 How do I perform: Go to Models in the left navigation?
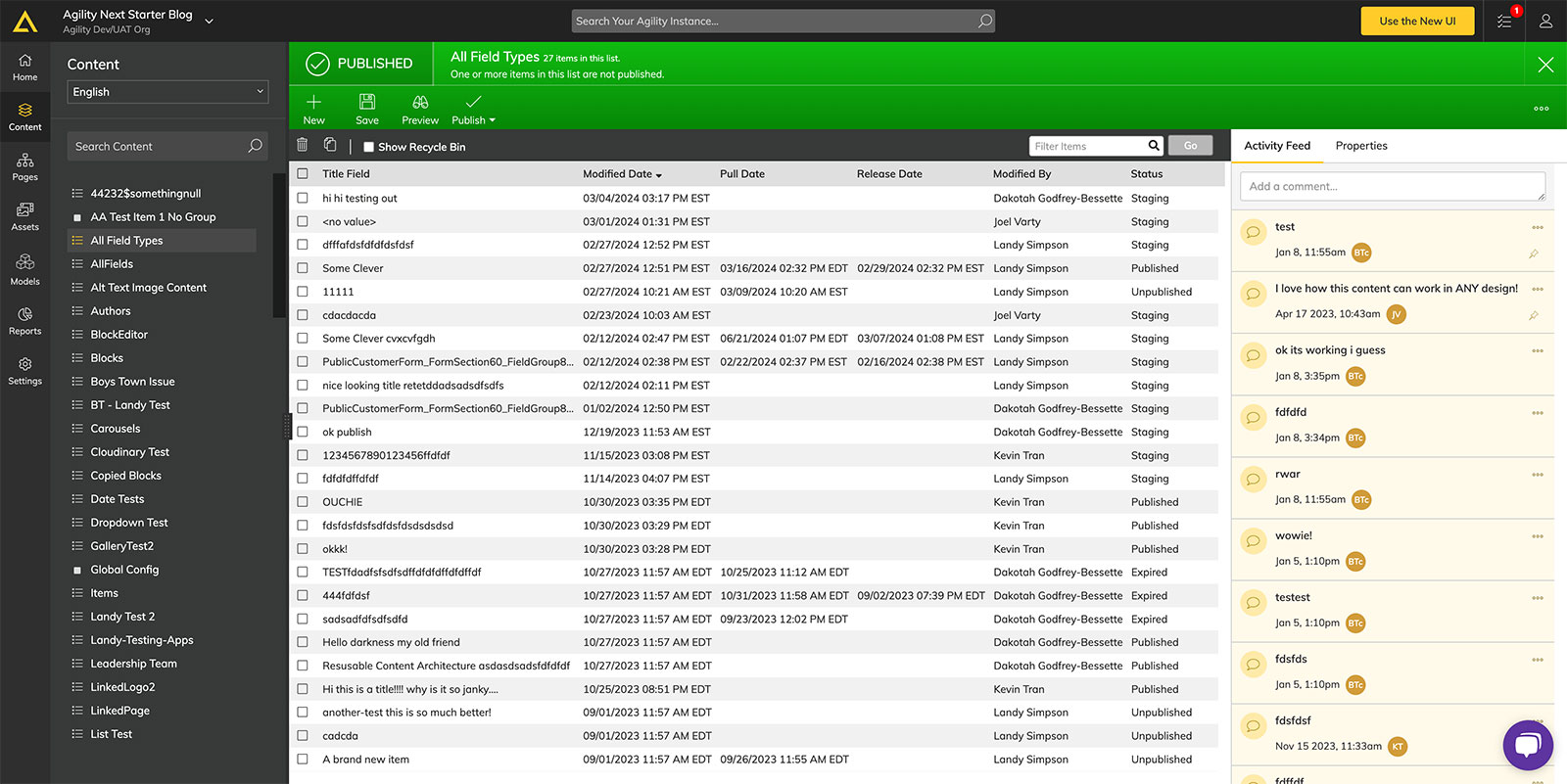25,269
